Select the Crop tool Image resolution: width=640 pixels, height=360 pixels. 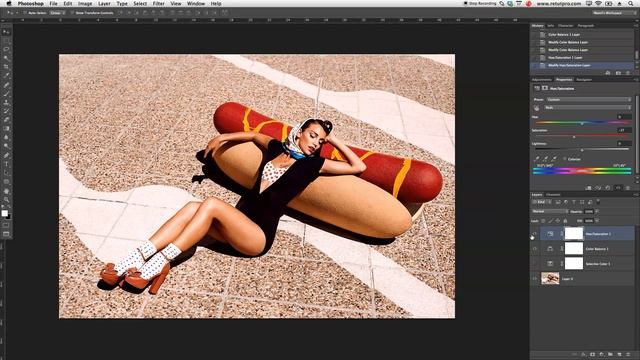[6, 67]
